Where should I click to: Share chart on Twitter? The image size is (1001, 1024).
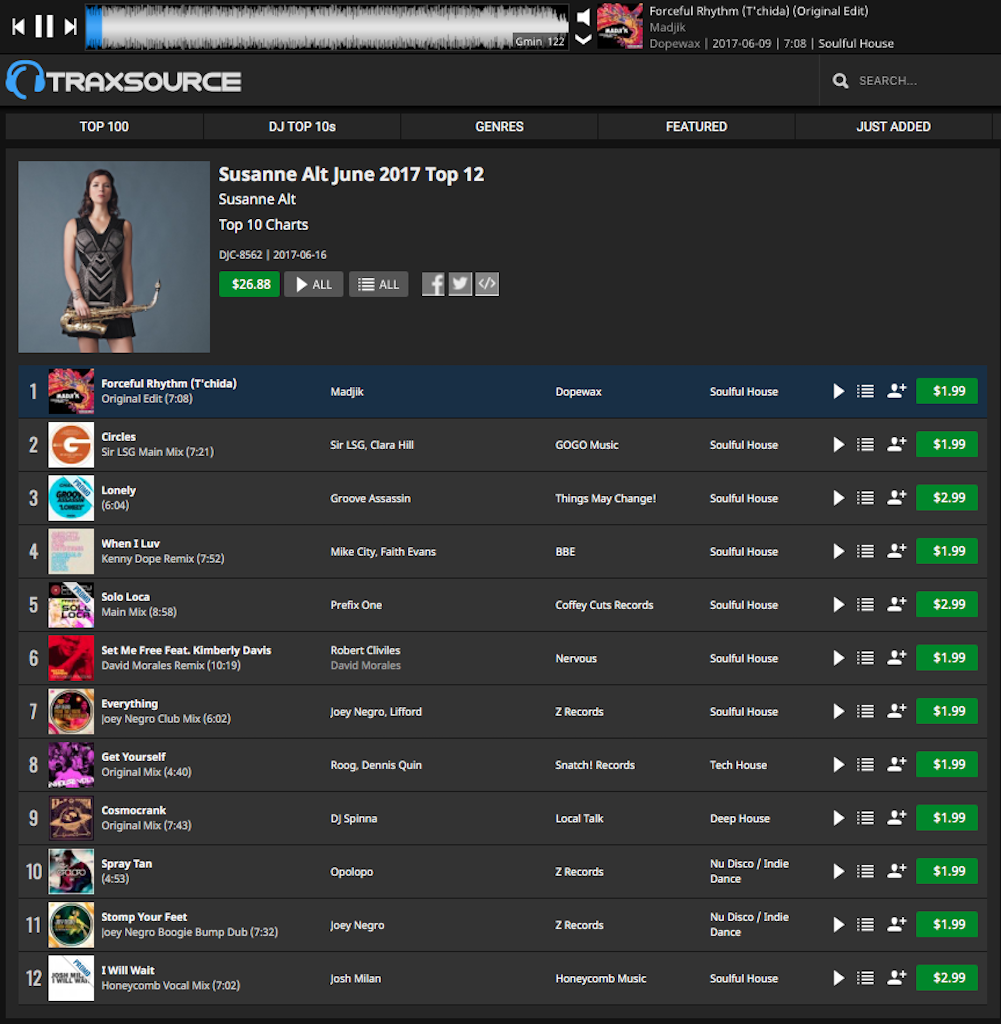[x=460, y=284]
